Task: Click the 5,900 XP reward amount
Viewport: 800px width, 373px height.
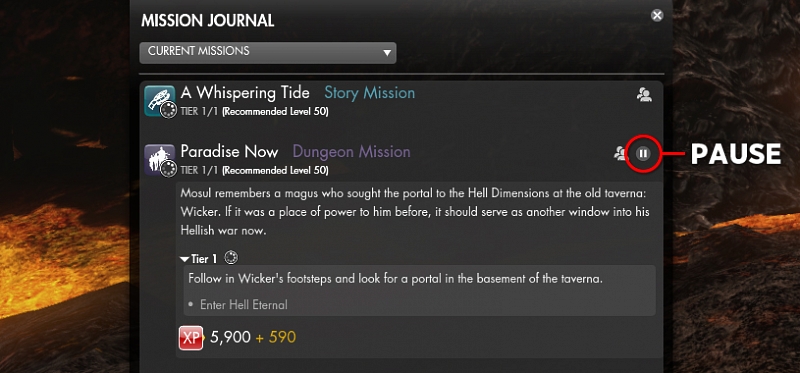Action: click(x=231, y=337)
